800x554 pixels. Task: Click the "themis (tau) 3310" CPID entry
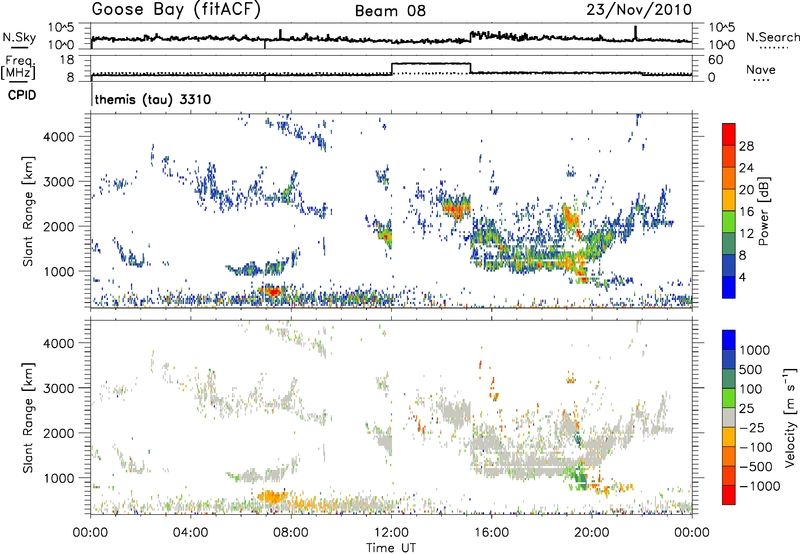click(x=153, y=99)
